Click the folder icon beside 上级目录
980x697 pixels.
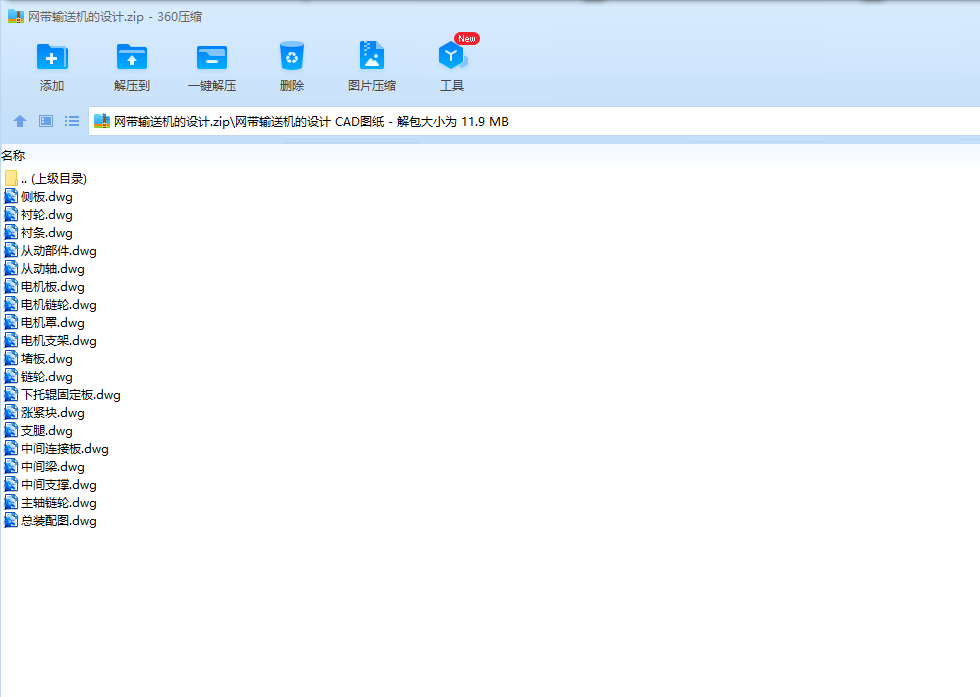point(11,179)
